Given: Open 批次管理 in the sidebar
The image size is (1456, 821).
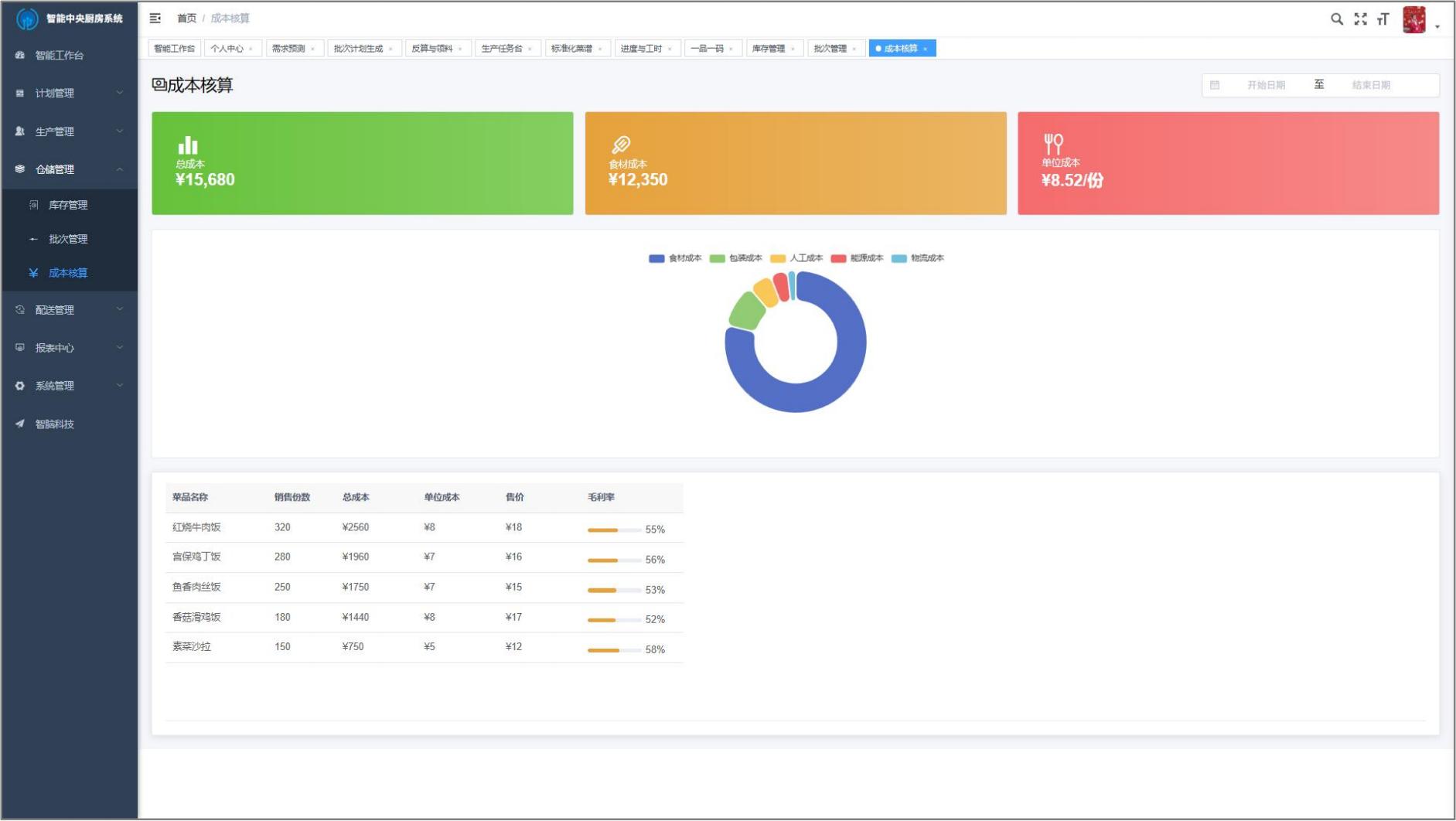Looking at the screenshot, I should [x=68, y=239].
